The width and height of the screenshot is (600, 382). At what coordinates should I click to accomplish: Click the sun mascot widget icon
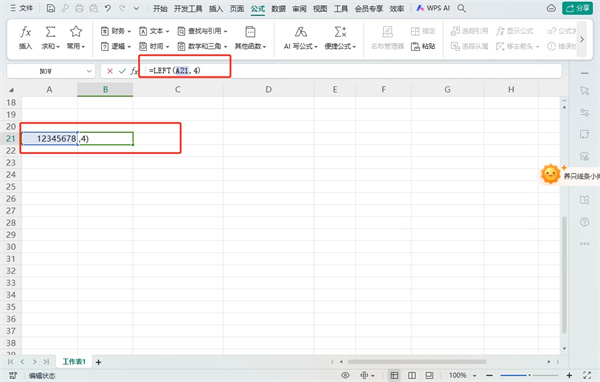pyautogui.click(x=550, y=174)
